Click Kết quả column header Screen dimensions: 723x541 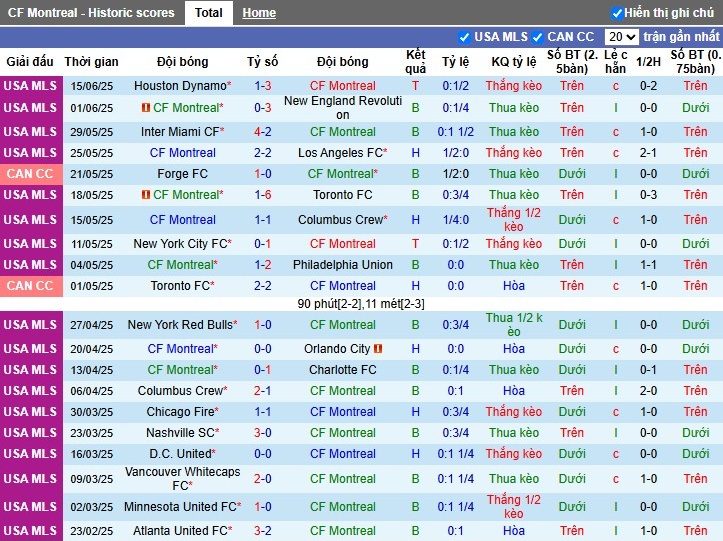coord(415,62)
